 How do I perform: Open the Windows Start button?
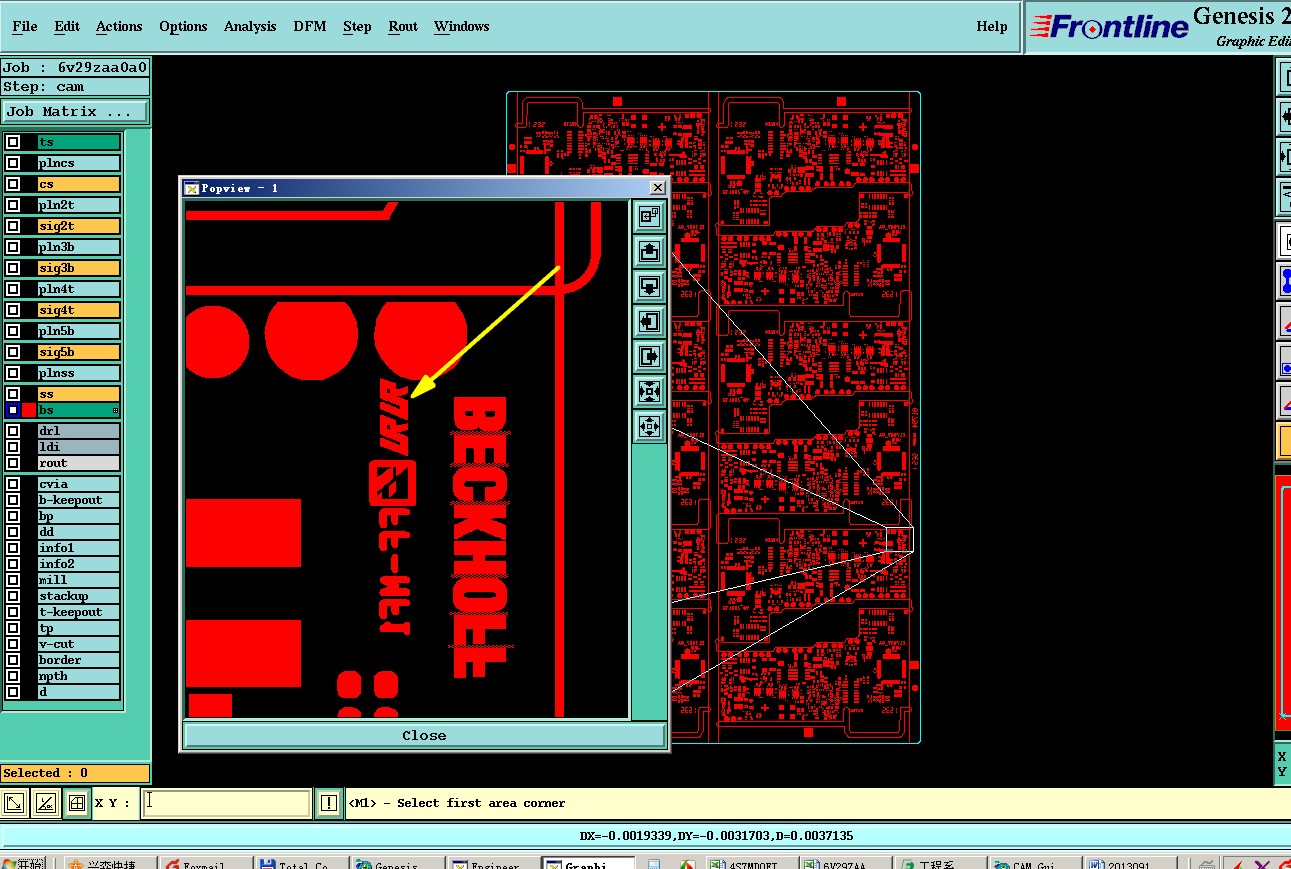point(24,864)
